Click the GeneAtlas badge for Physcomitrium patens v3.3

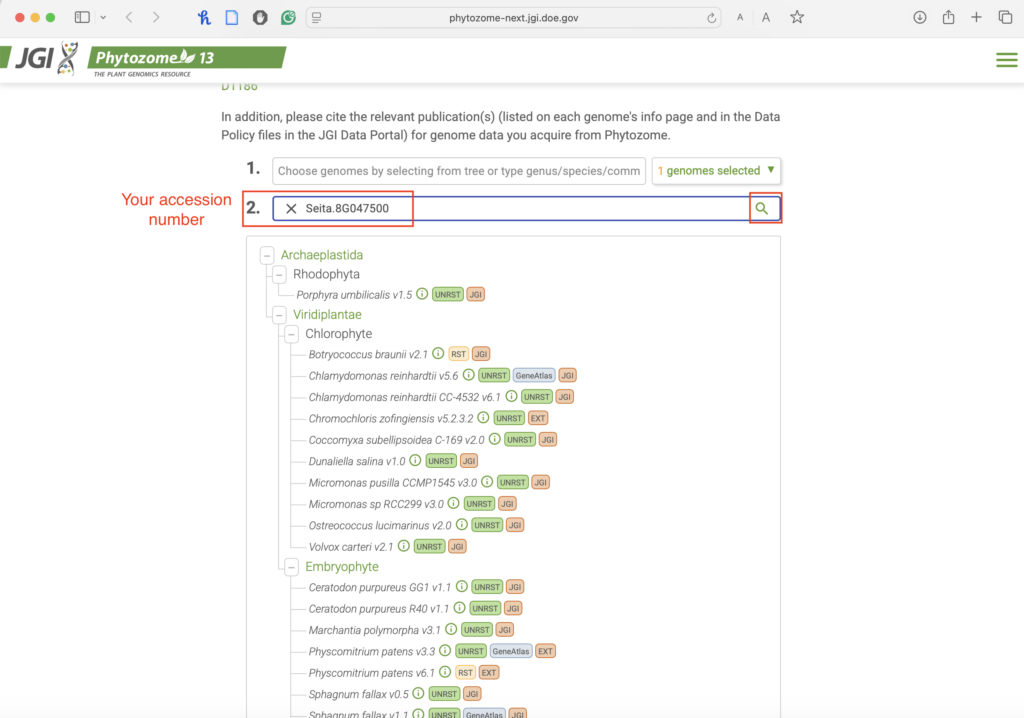click(x=510, y=651)
